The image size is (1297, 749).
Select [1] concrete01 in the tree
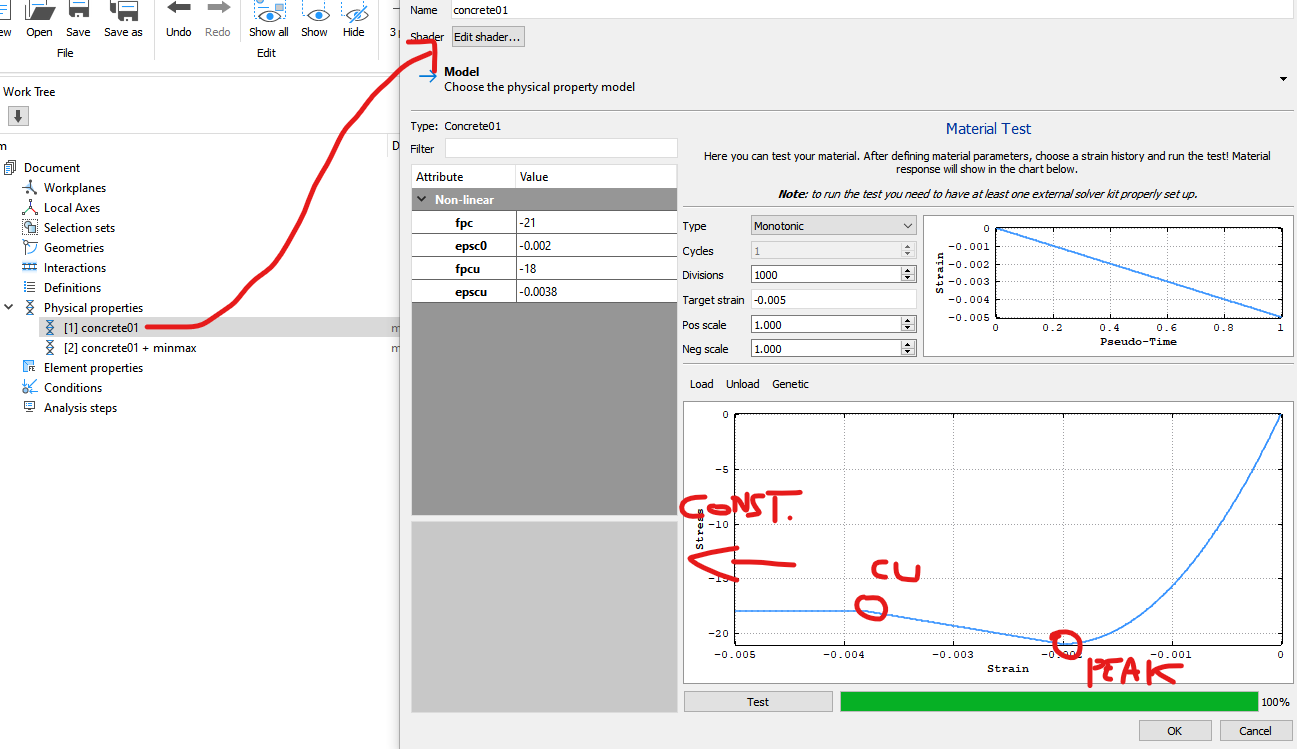(101, 328)
